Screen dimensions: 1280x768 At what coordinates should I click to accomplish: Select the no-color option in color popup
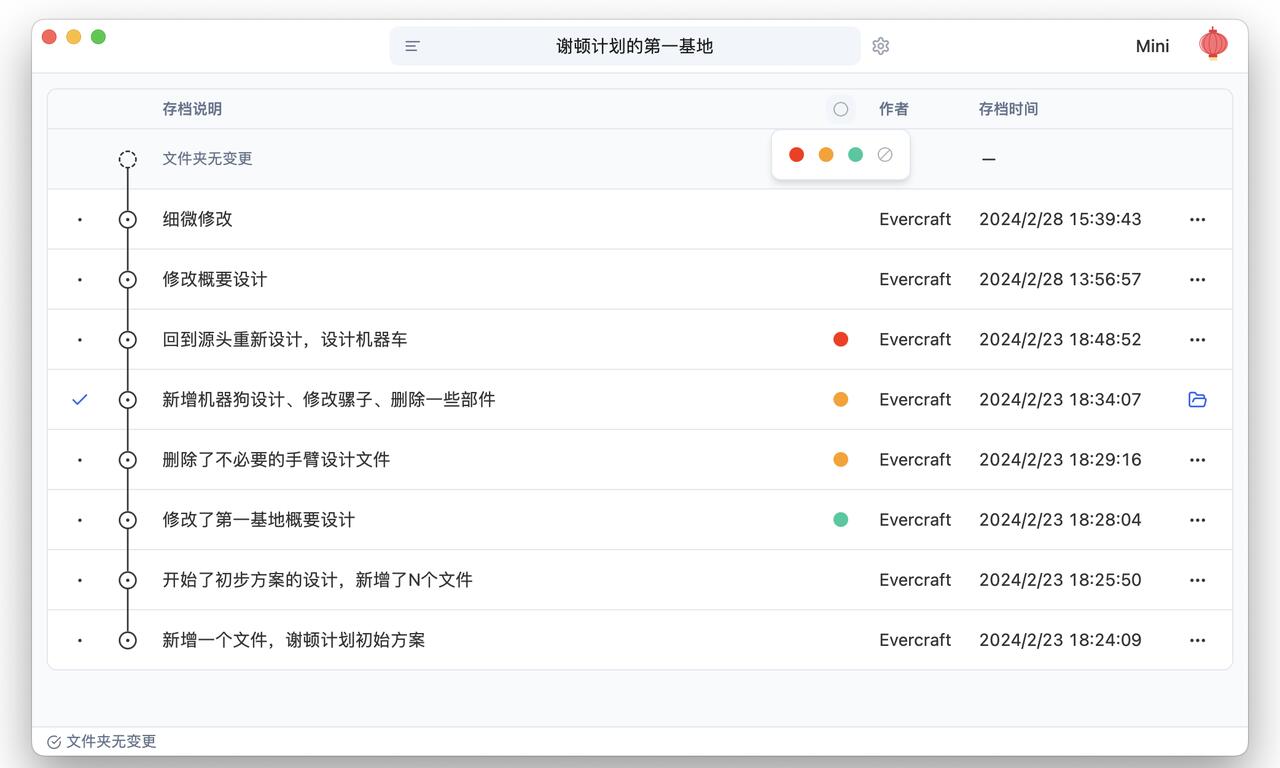[885, 155]
